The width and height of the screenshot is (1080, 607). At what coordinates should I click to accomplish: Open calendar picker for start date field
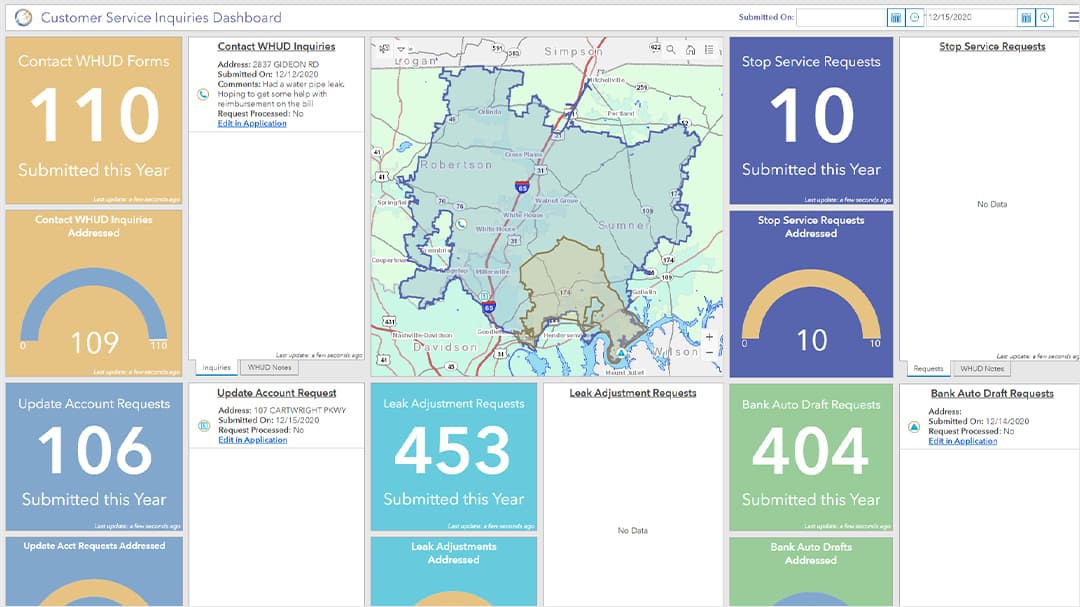tap(895, 18)
